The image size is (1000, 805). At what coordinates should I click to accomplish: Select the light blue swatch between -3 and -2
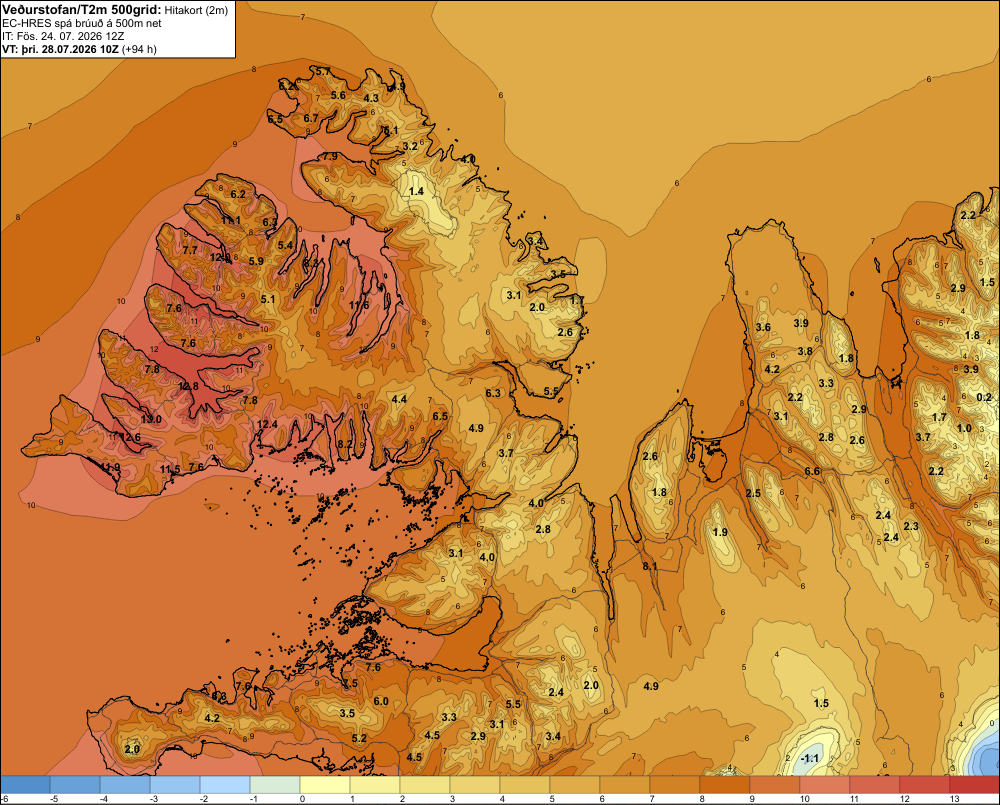(x=175, y=785)
